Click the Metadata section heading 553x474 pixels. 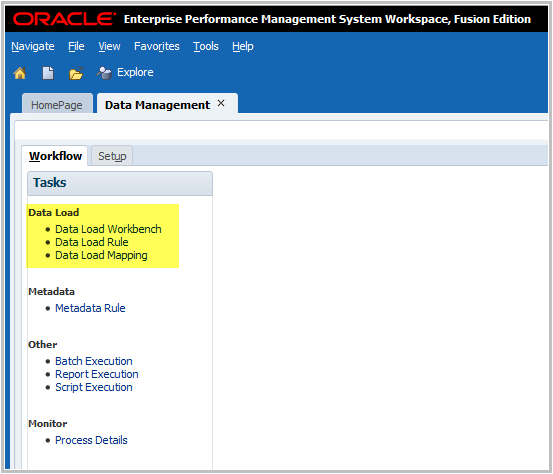(51, 292)
